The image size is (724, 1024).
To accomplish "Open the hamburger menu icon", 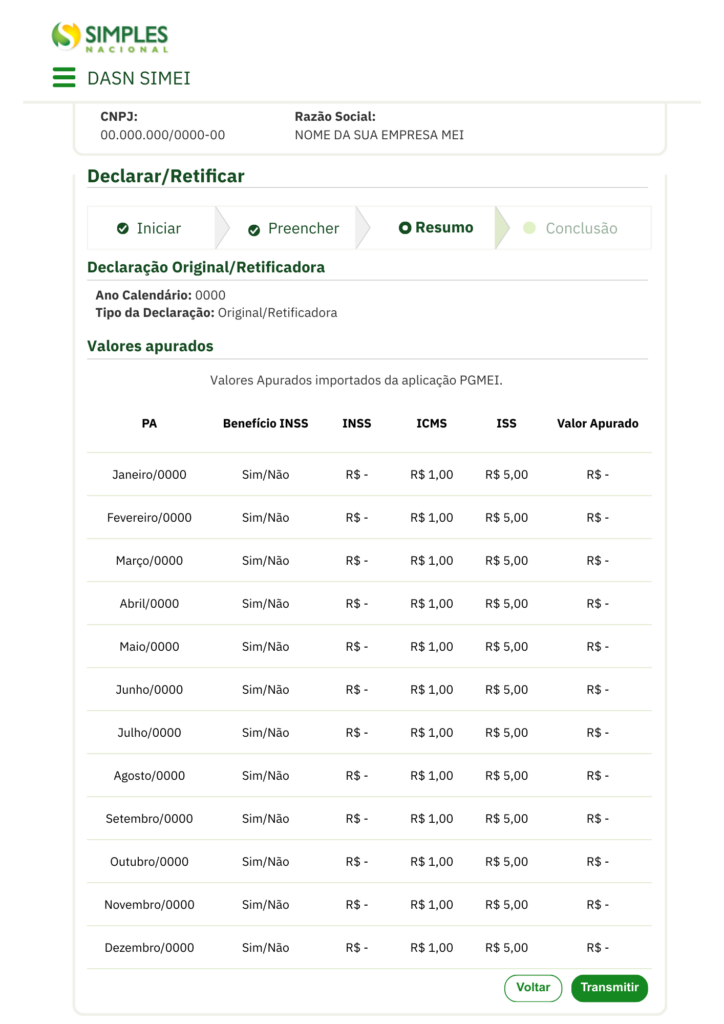I will coord(64,78).
